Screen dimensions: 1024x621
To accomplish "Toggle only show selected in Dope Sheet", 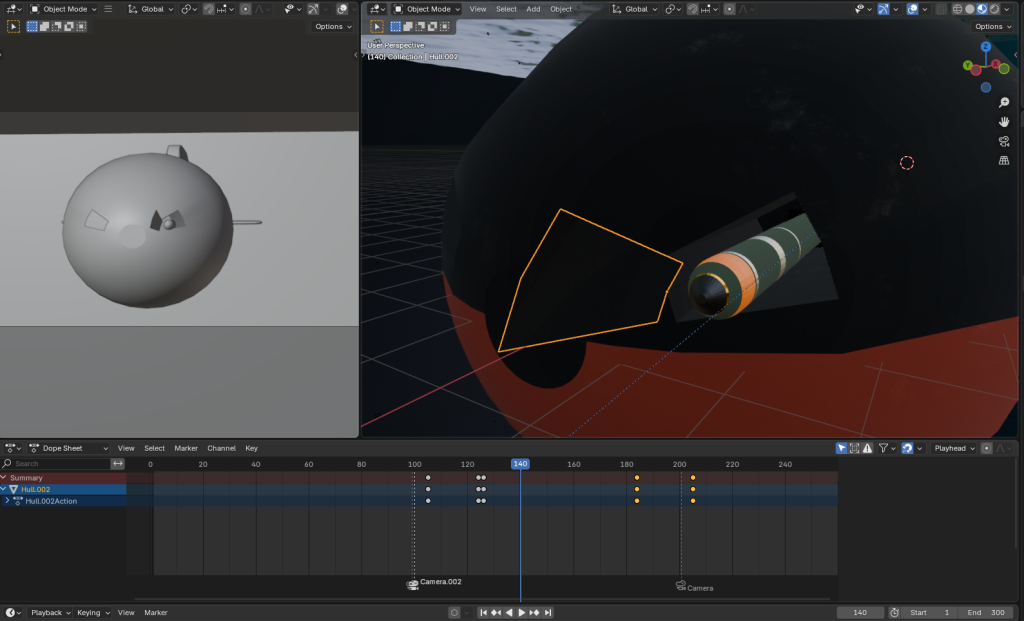I will click(841, 449).
